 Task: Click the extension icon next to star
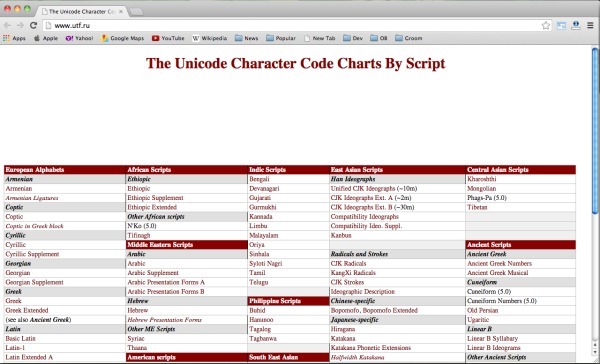[x=561, y=26]
